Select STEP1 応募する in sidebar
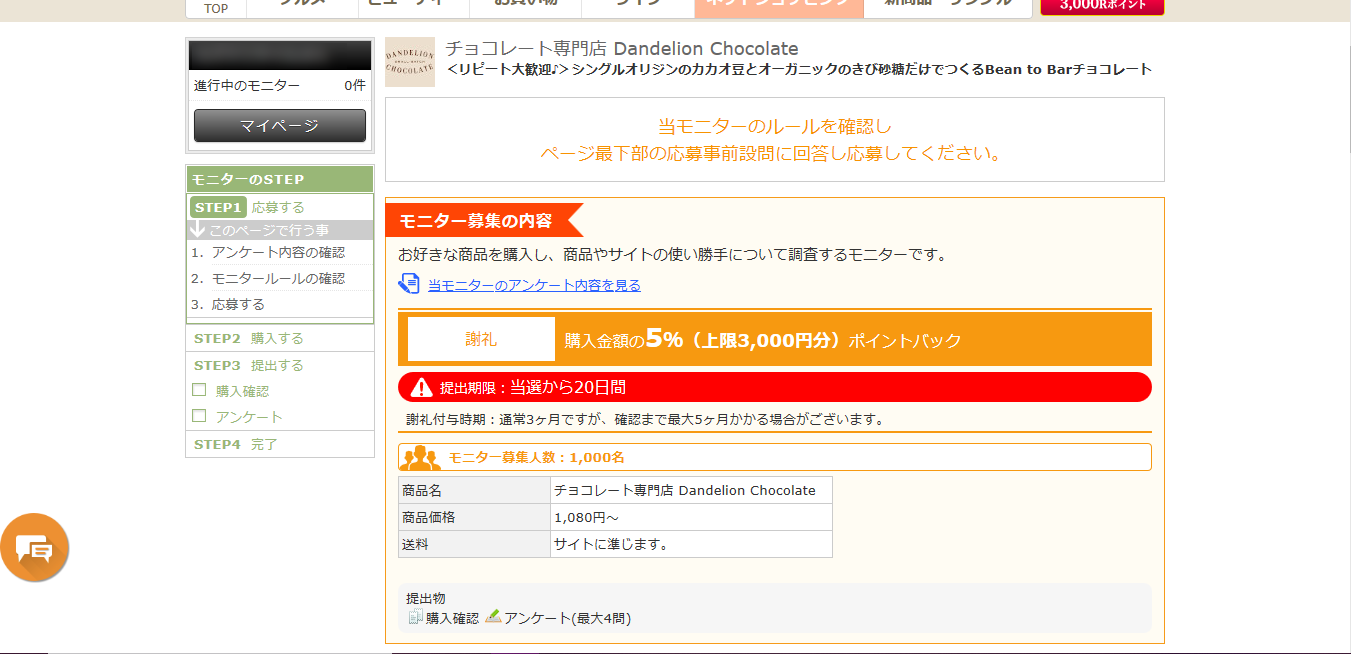This screenshot has height=654, width=1351. point(280,207)
